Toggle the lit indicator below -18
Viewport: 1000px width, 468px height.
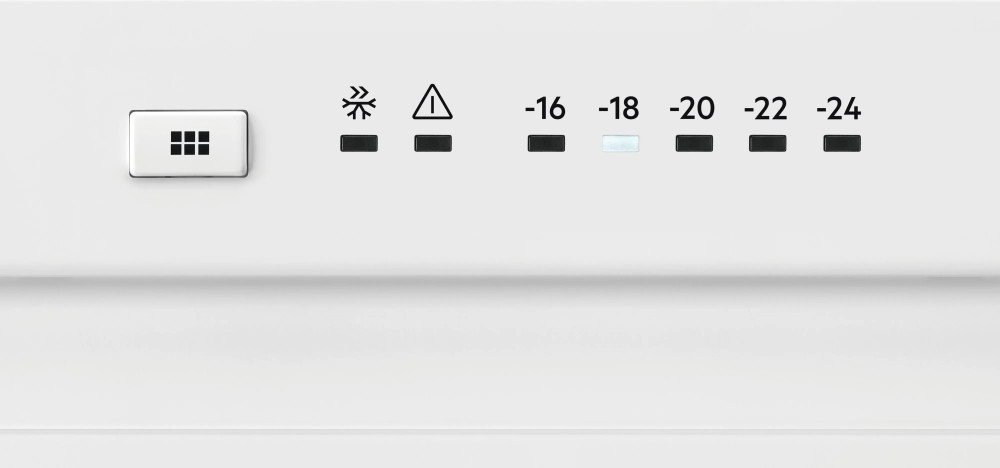pyautogui.click(x=621, y=143)
